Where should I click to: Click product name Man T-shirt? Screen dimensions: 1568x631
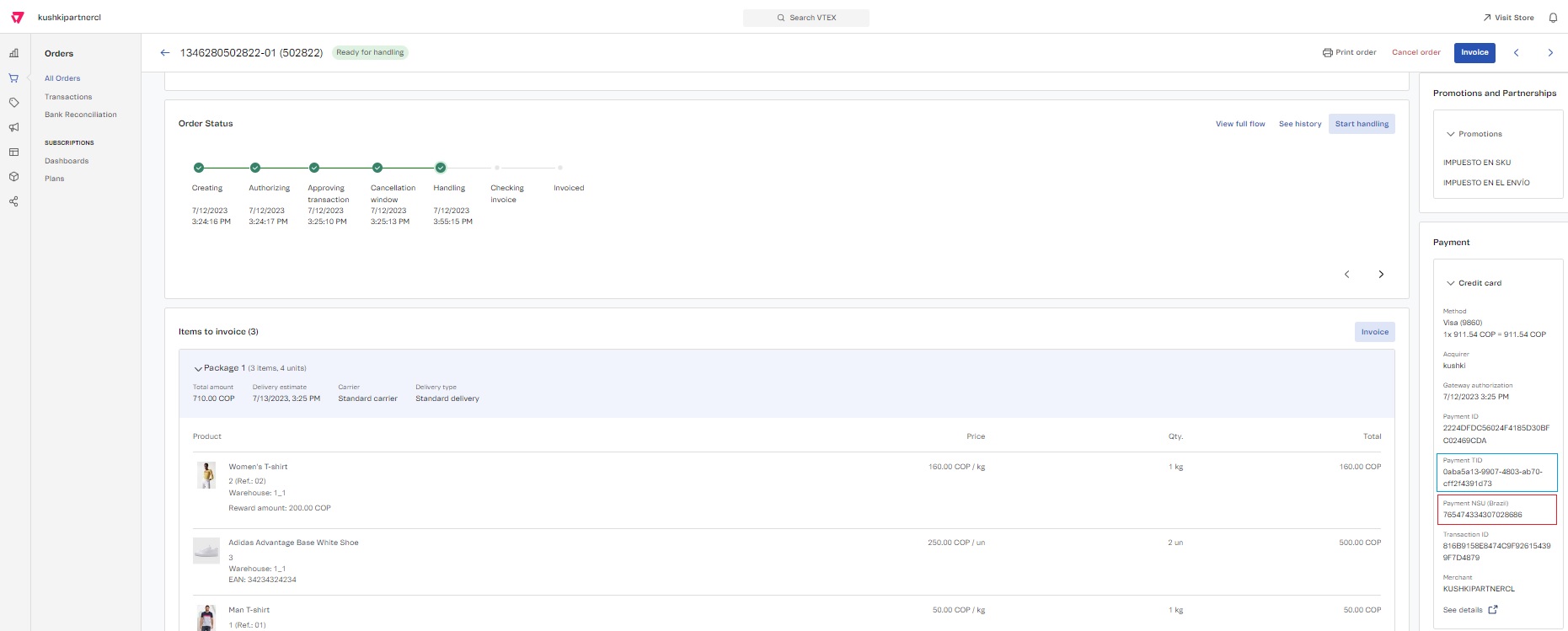click(249, 610)
